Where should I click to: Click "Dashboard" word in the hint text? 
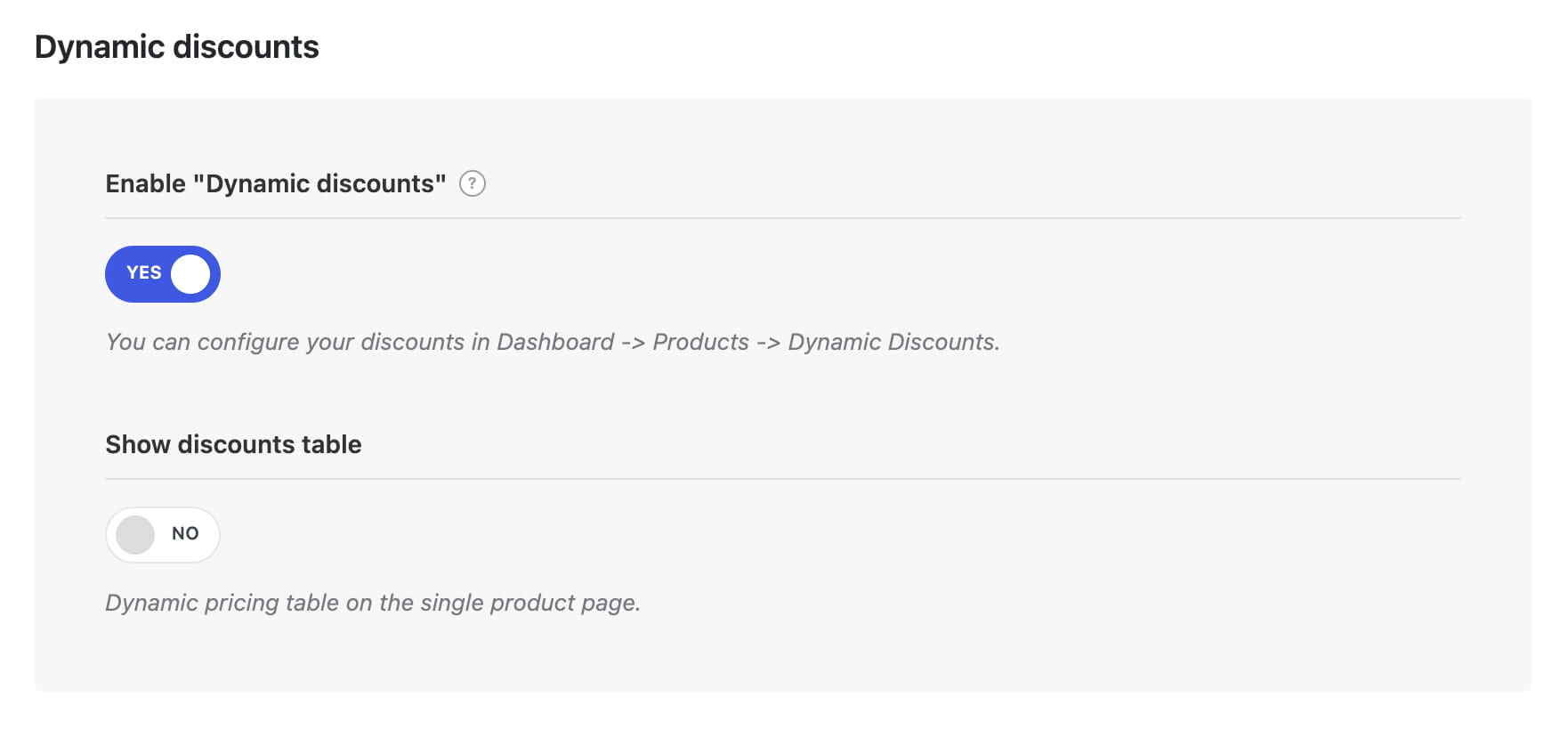[x=555, y=342]
